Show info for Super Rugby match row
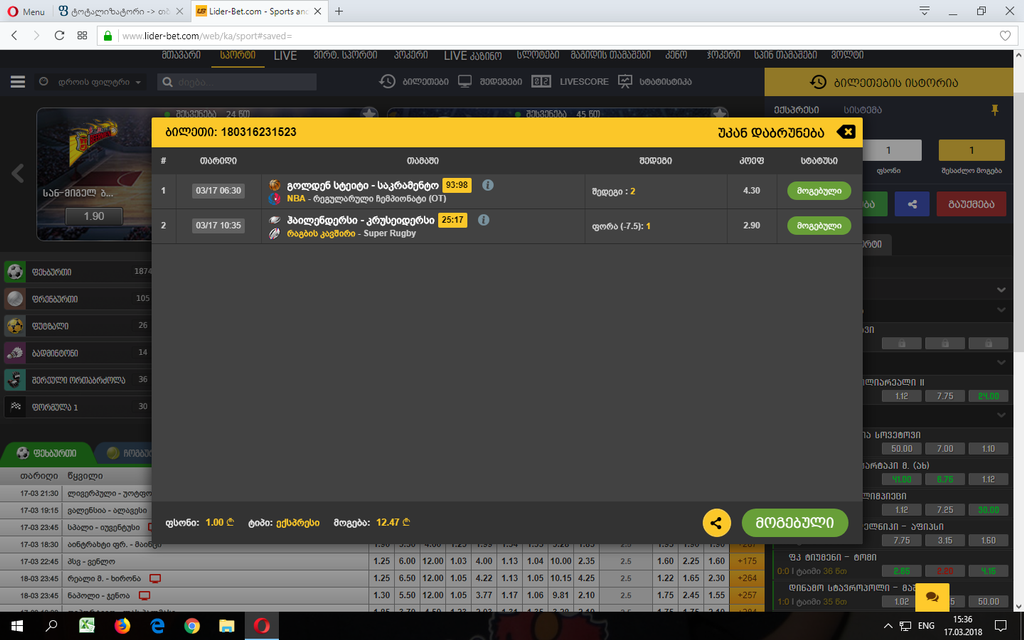The height and width of the screenshot is (640, 1024). (x=483, y=219)
